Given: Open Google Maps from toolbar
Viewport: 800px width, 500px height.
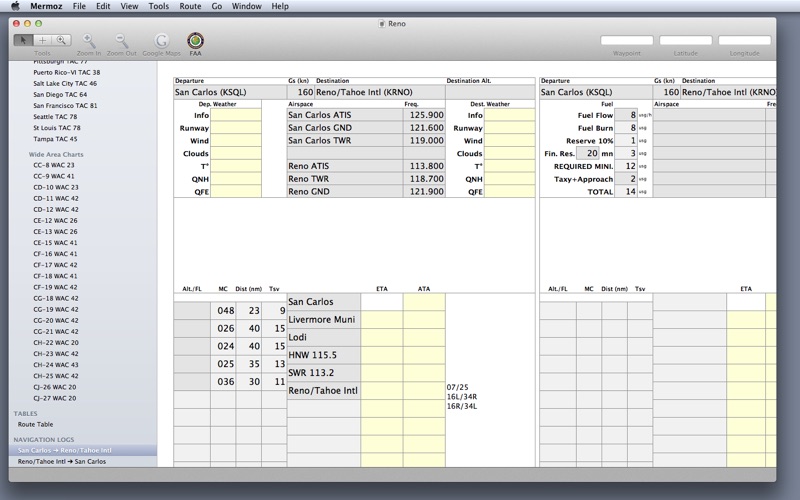Looking at the screenshot, I should point(161,41).
